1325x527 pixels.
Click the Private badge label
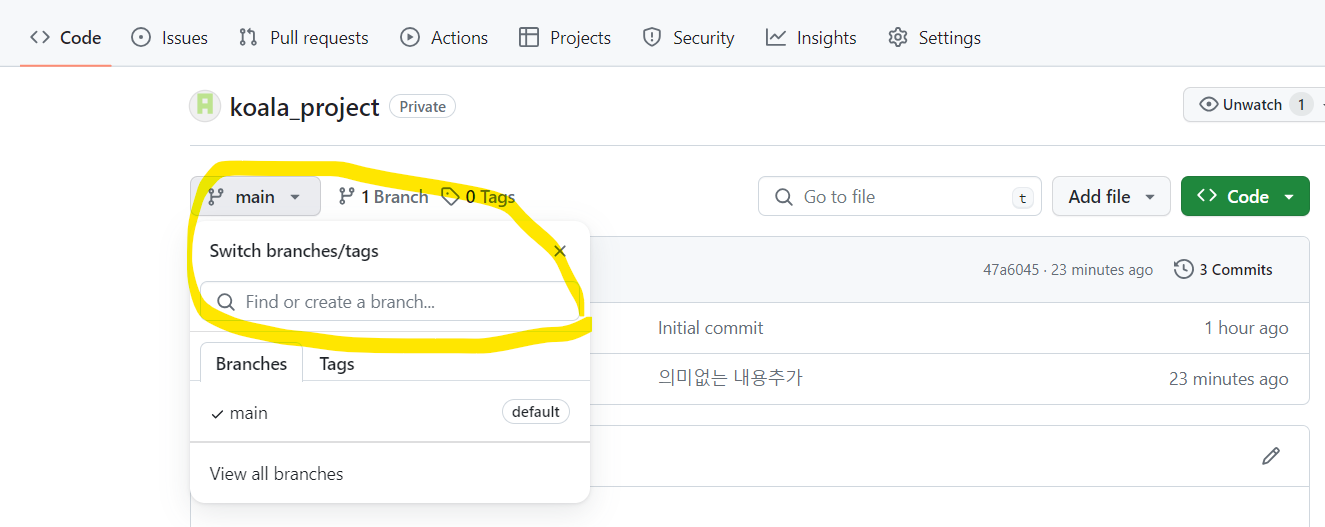point(422,107)
